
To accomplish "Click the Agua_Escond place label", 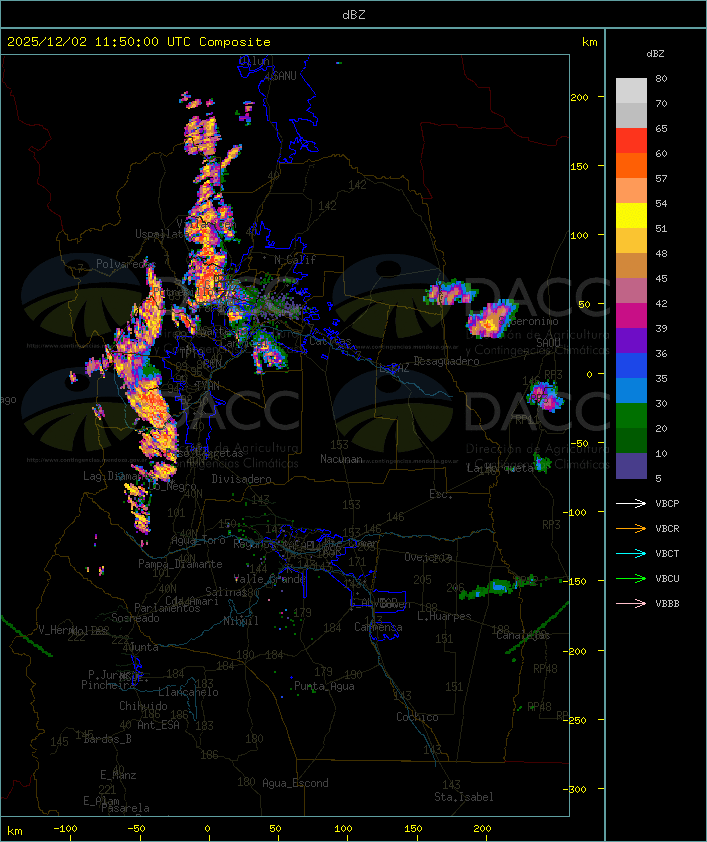I will (x=295, y=783).
